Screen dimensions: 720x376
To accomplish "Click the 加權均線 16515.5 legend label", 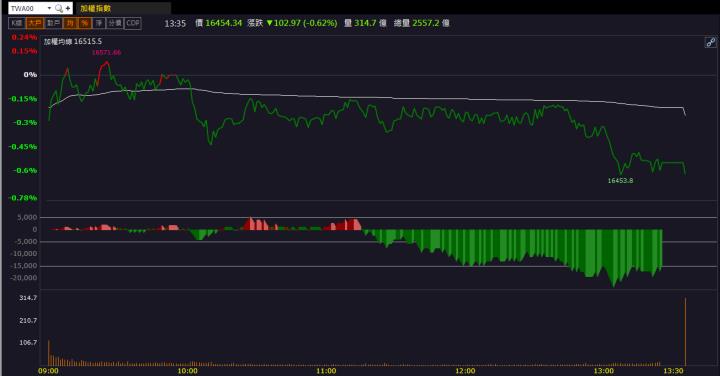I will pos(73,41).
